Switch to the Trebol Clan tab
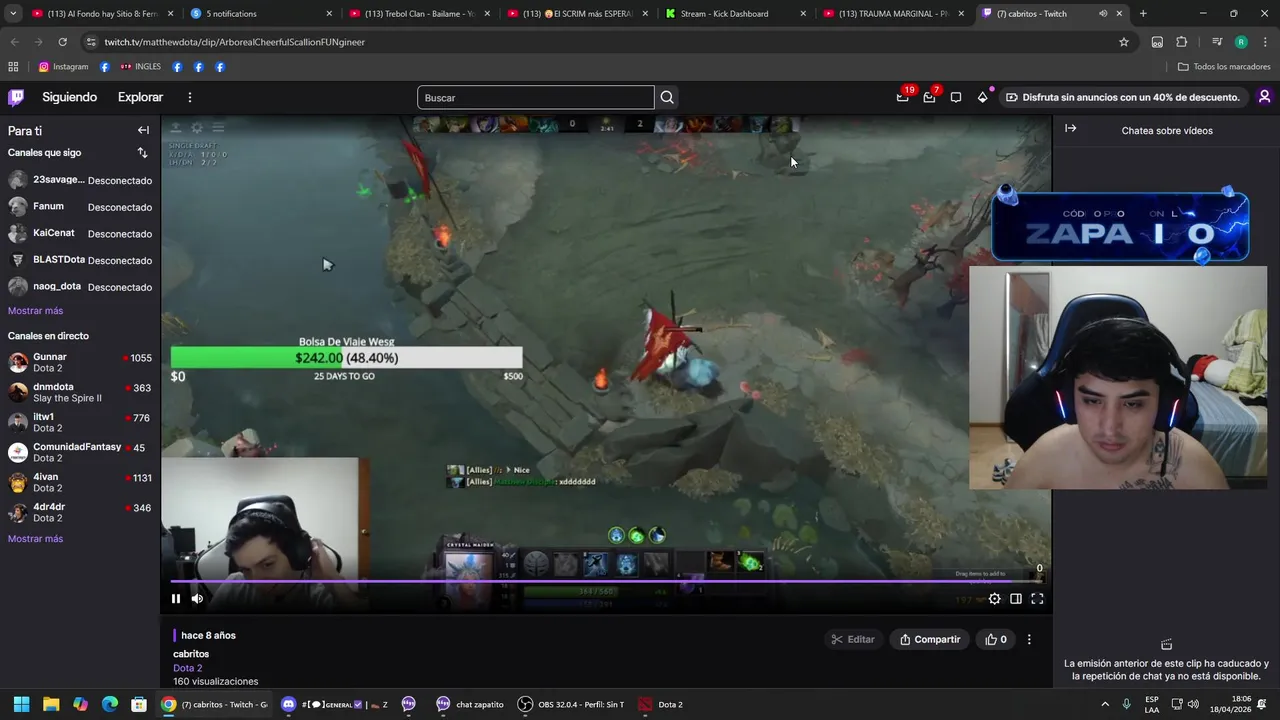 (x=420, y=14)
